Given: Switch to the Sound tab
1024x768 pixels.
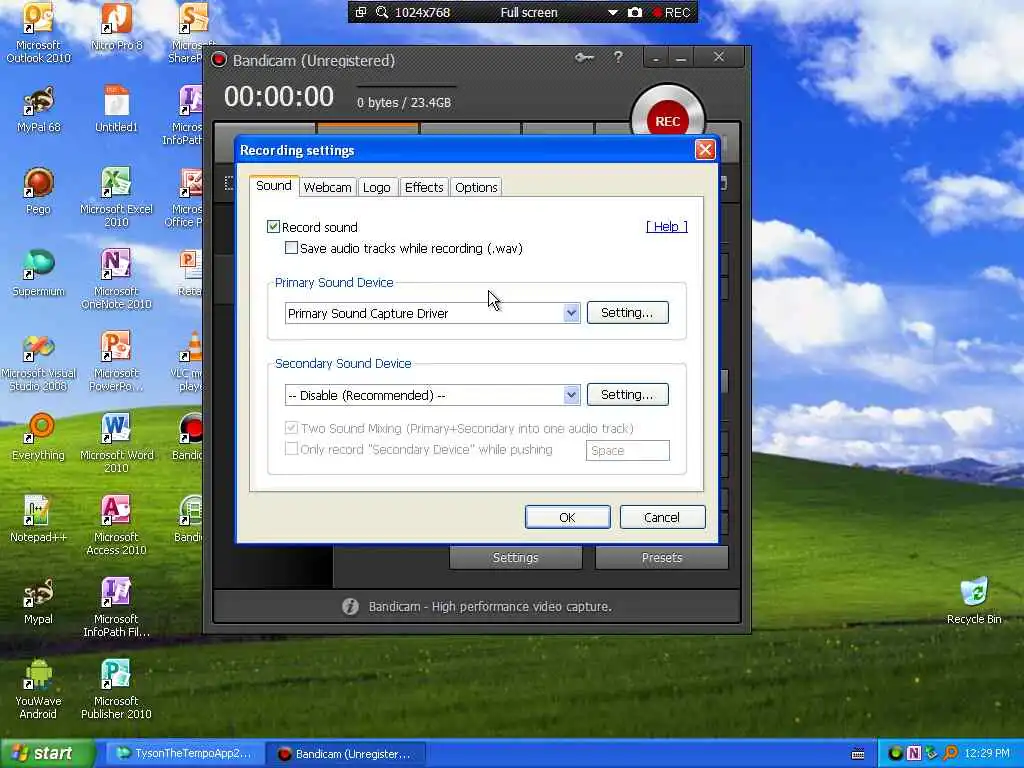Looking at the screenshot, I should tap(274, 185).
